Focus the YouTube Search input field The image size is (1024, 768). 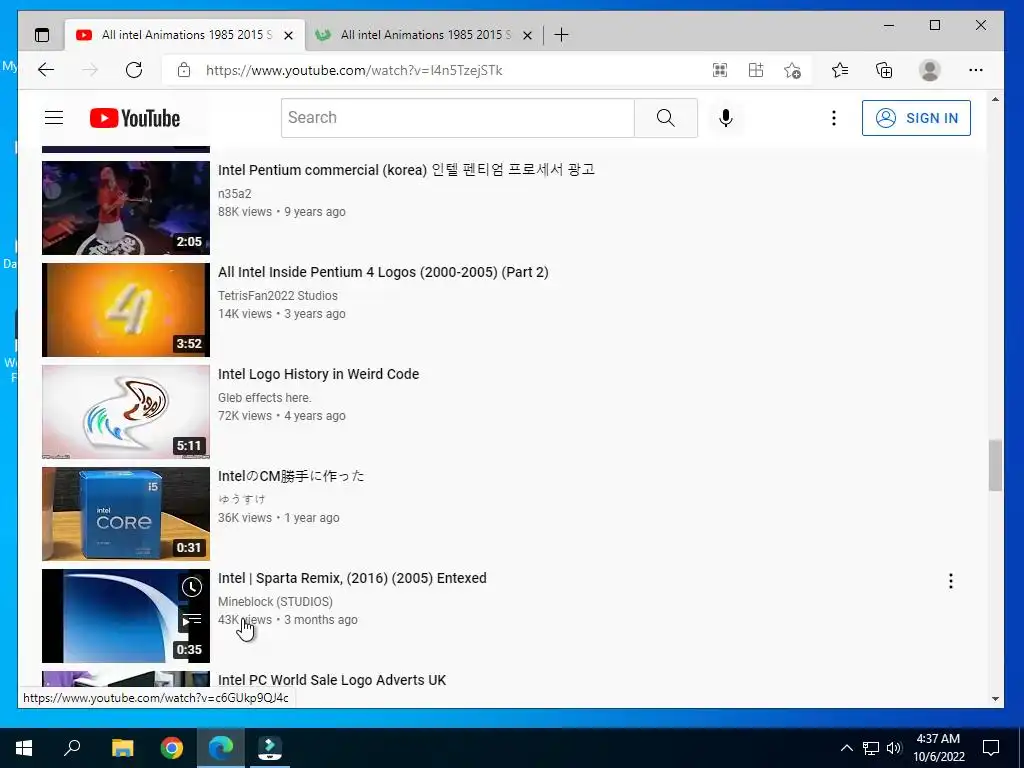coord(458,118)
